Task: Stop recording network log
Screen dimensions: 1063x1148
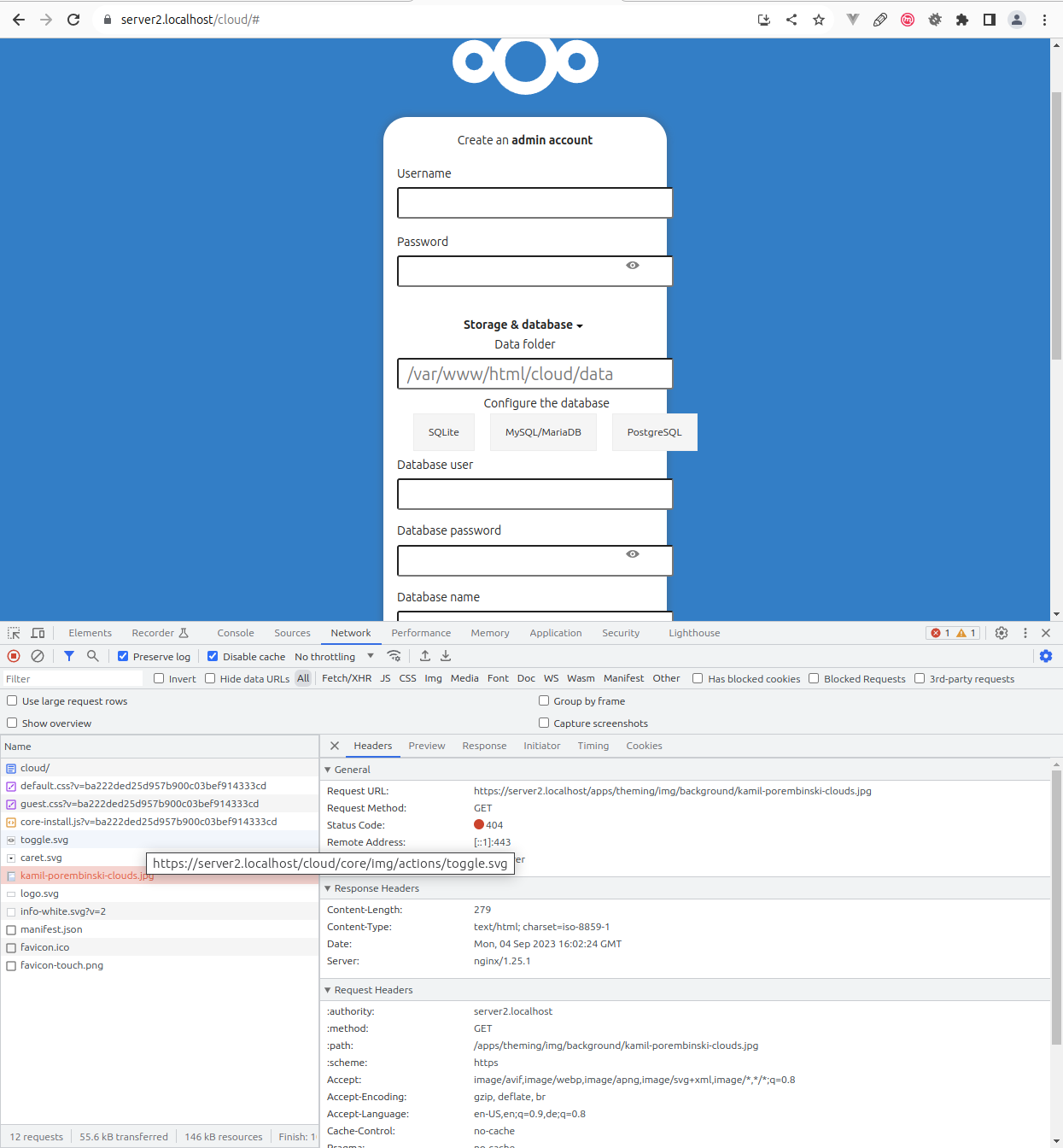Action: tap(12, 656)
